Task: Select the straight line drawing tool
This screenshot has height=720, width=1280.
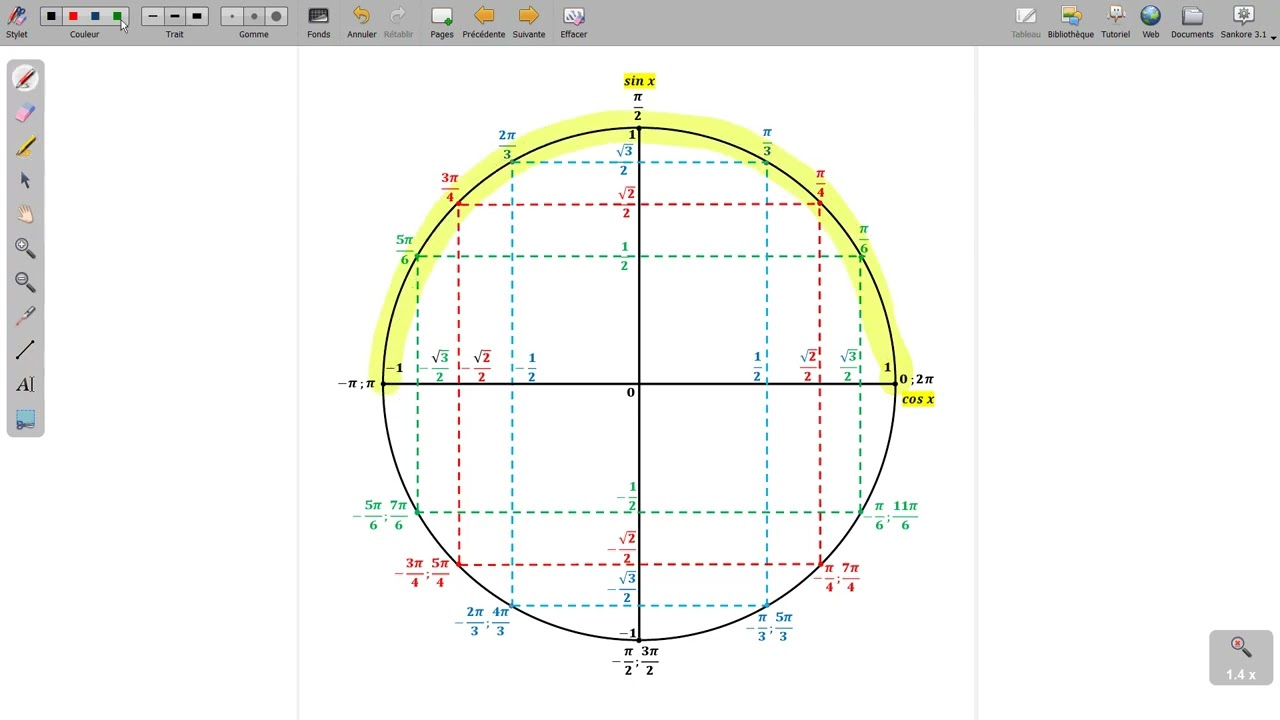Action: tap(26, 351)
